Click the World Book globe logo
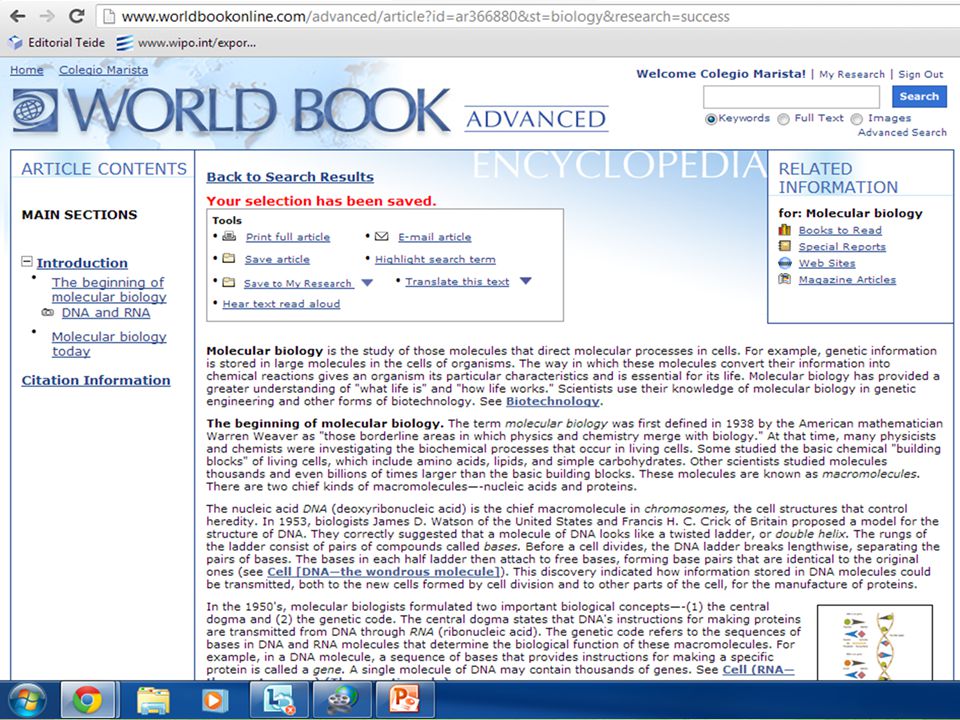Image resolution: width=960 pixels, height=720 pixels. pyautogui.click(x=36, y=111)
